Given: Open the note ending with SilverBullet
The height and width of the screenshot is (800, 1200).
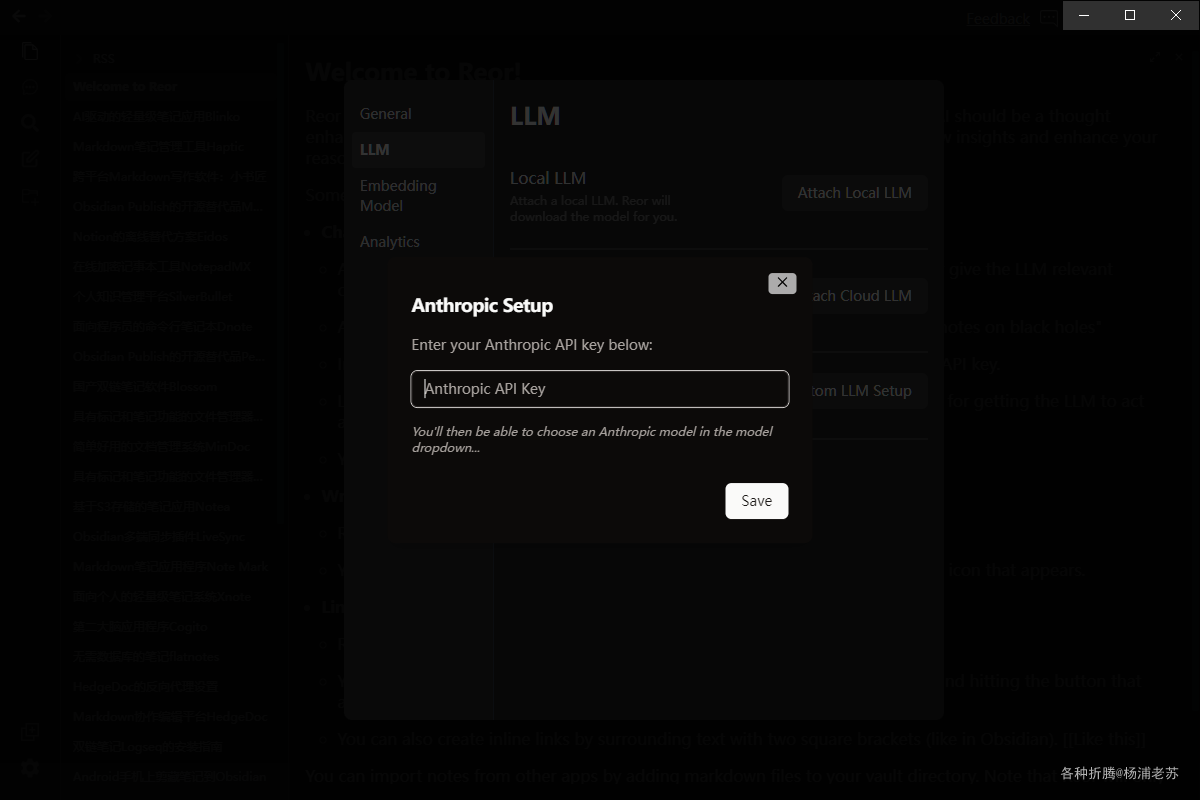Looking at the screenshot, I should (153, 297).
